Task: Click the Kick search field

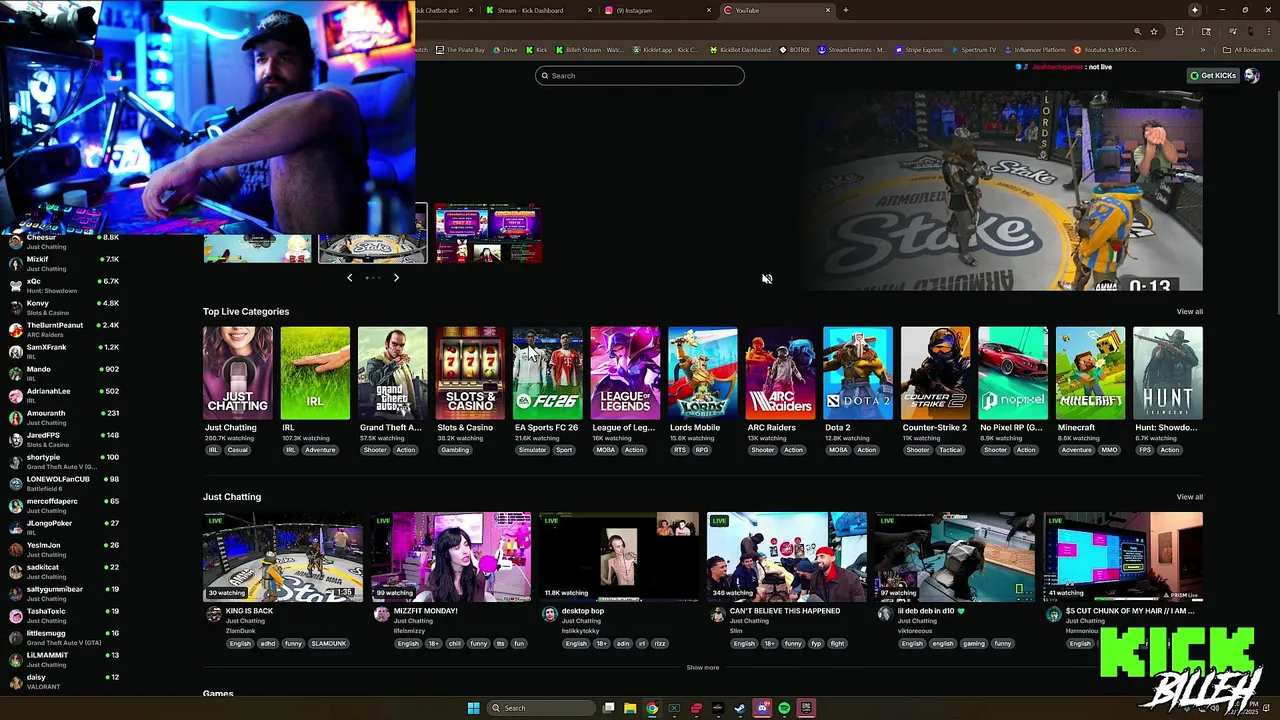Action: [640, 76]
